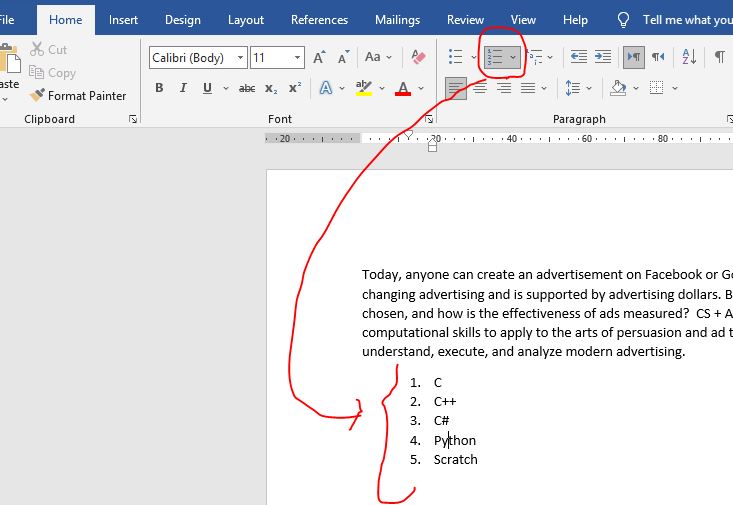Toggle Italic formatting

coord(183,89)
